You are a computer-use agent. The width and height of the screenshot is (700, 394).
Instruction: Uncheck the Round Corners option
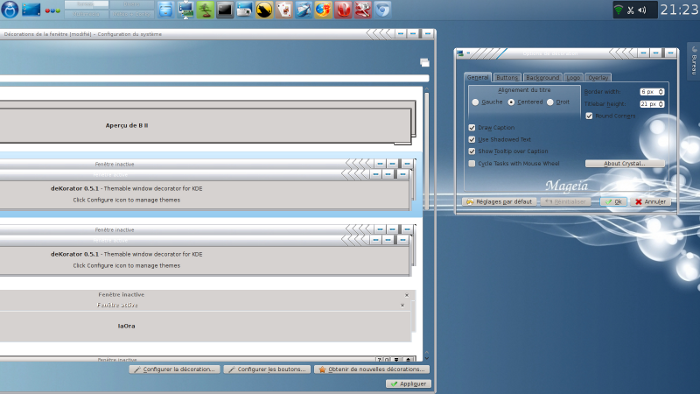coord(589,116)
